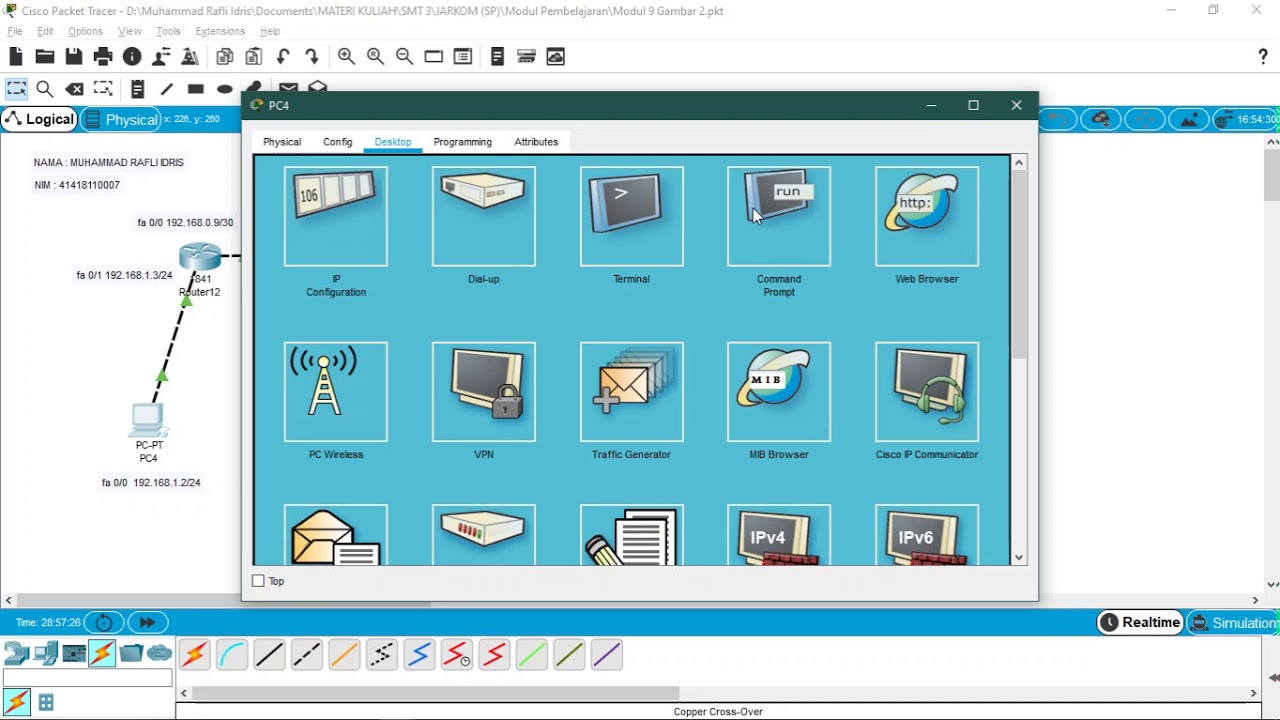Click the Desktop pane scroll-down arrow
The image size is (1280, 720).
point(1019,558)
